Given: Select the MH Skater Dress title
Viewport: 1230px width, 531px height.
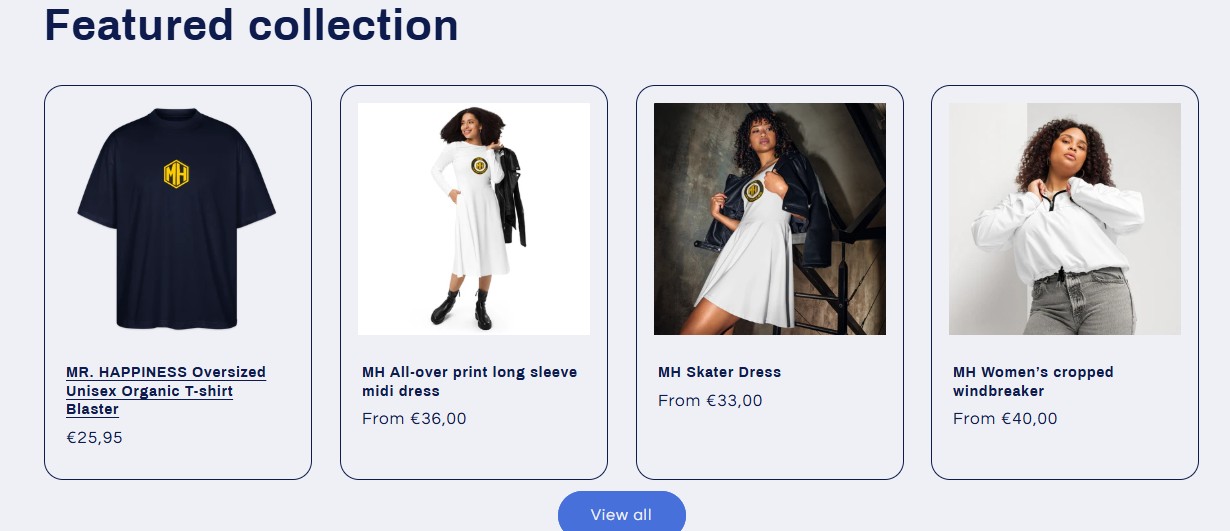Looking at the screenshot, I should click(719, 372).
